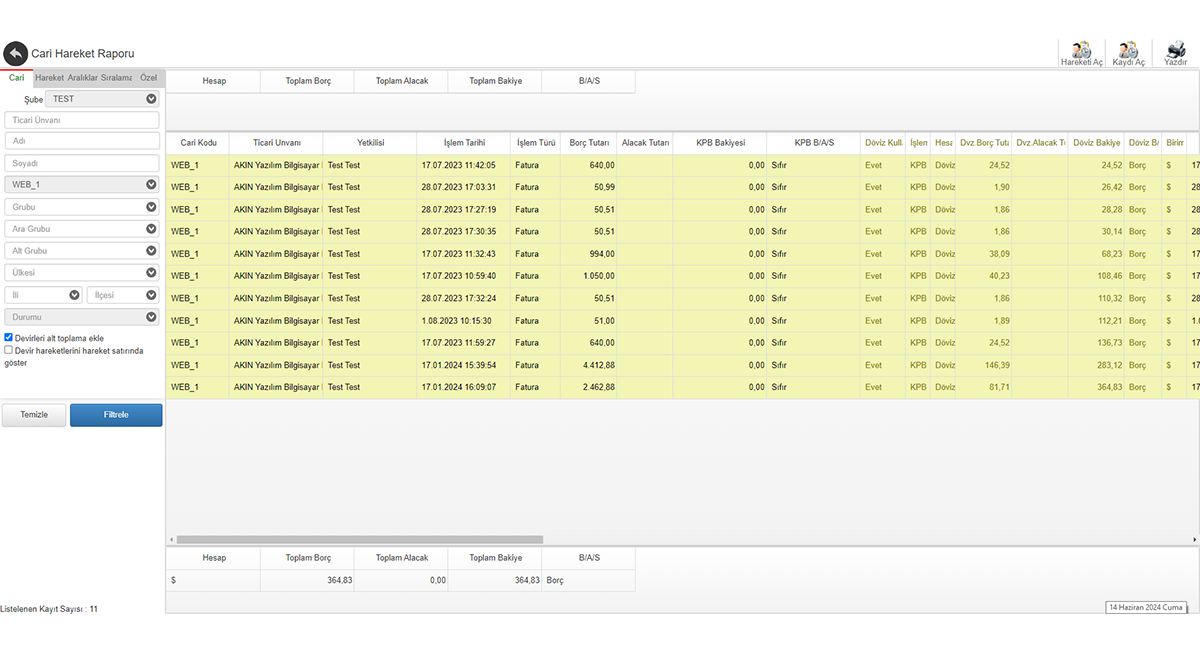
Task: Sort by İşlem Tarihi column header
Action: pos(463,143)
